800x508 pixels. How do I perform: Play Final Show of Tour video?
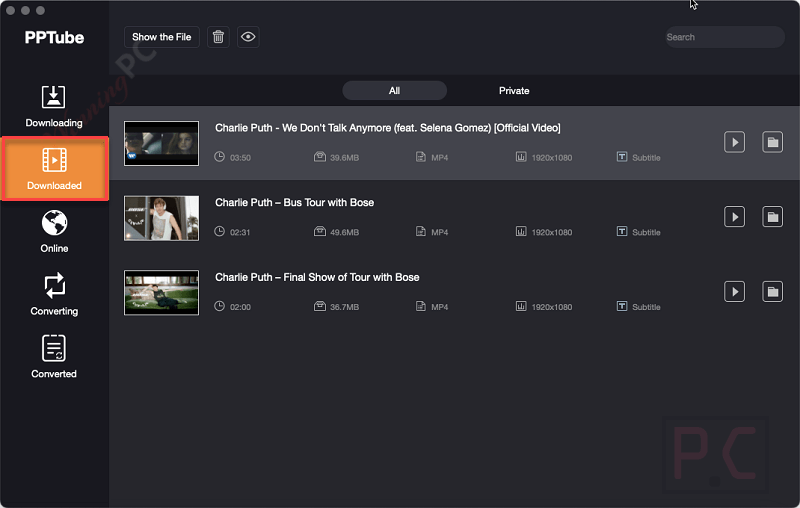pos(734,291)
